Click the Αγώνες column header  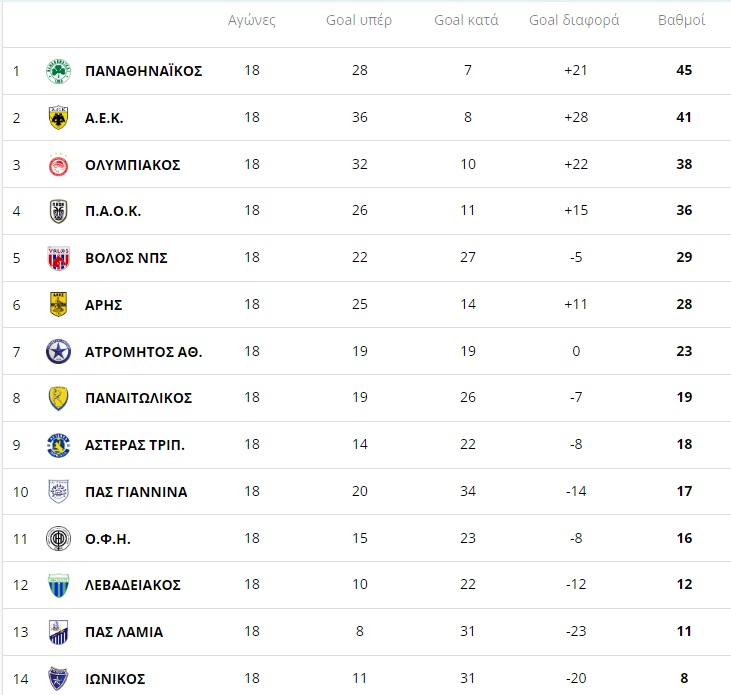252,21
